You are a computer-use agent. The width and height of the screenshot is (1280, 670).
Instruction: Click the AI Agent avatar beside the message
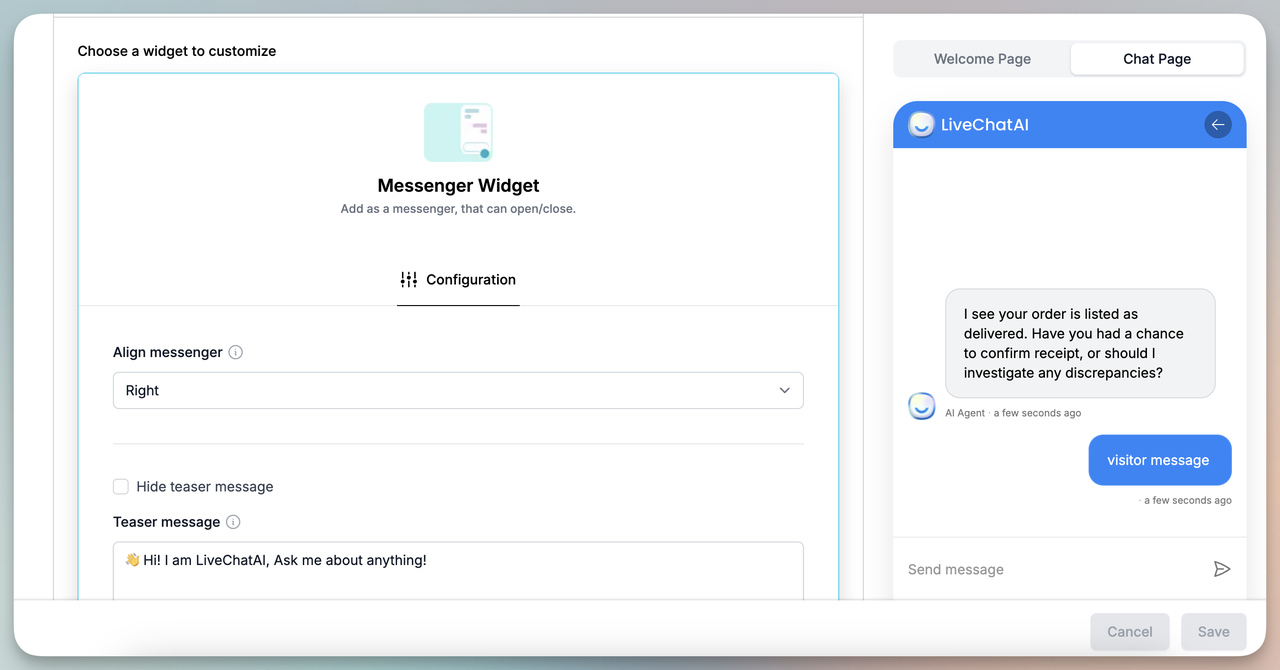pos(921,406)
